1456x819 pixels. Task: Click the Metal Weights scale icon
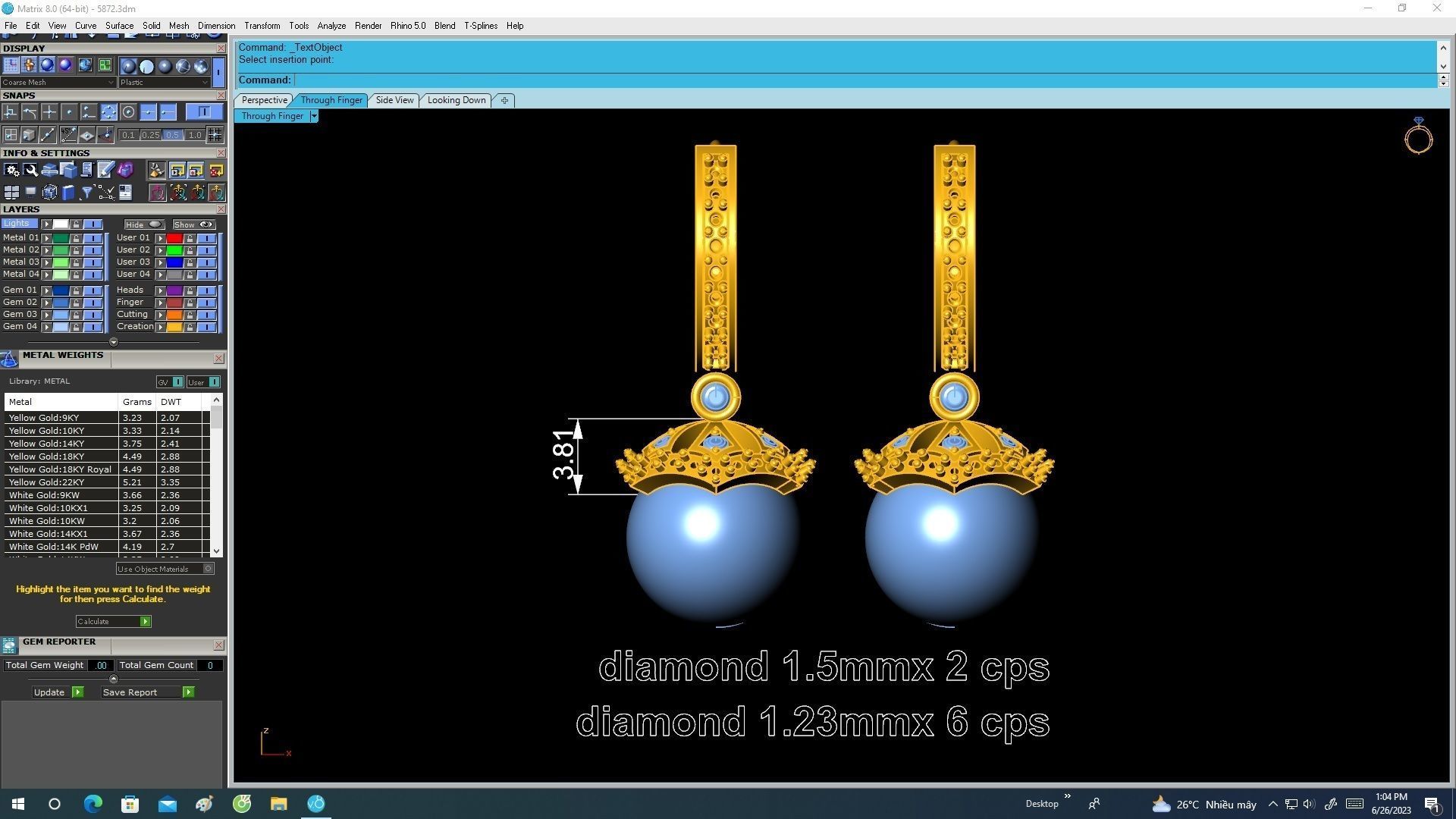9,359
